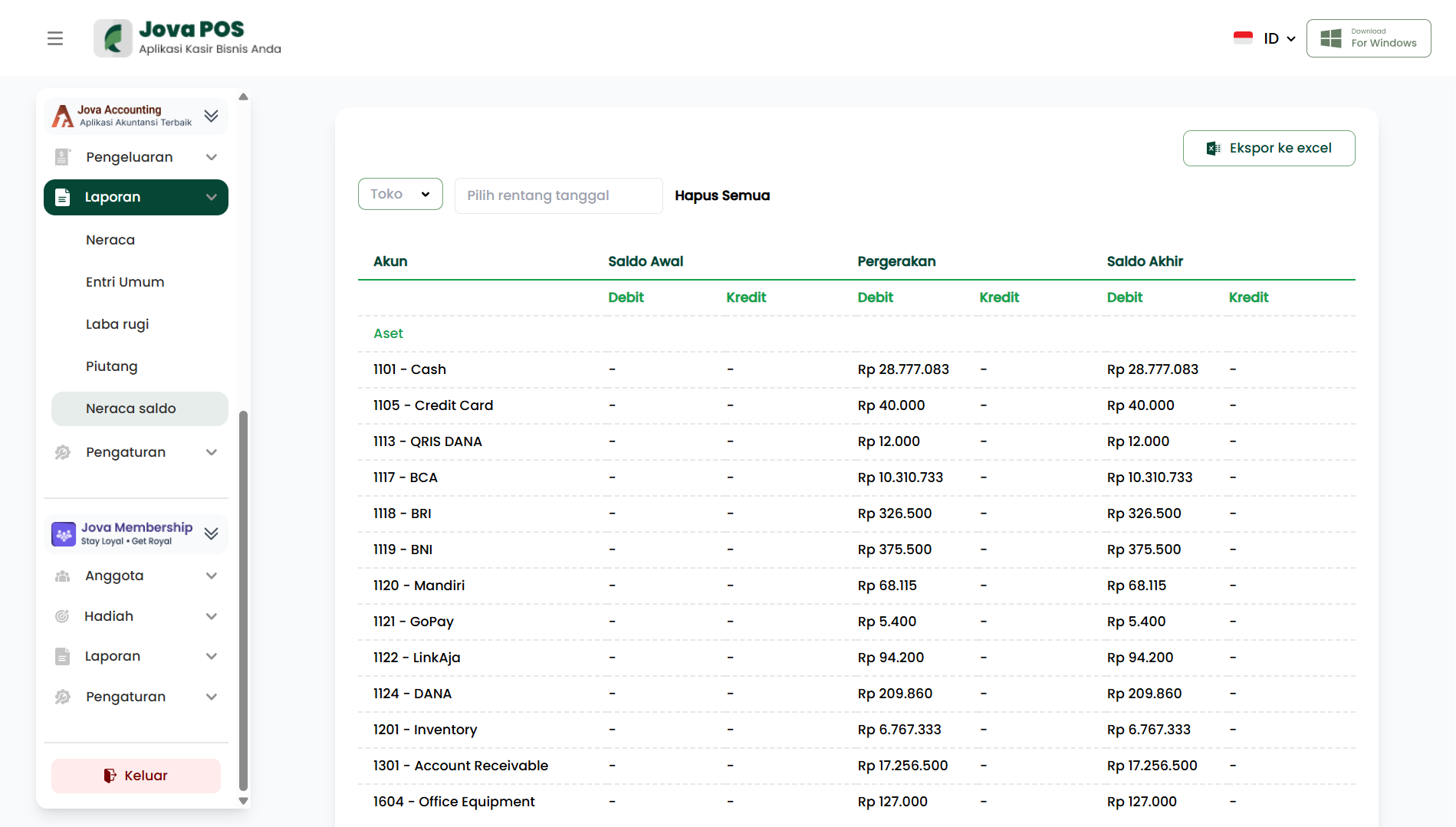Click the Indonesian flag icon
1456x827 pixels.
(1243, 38)
